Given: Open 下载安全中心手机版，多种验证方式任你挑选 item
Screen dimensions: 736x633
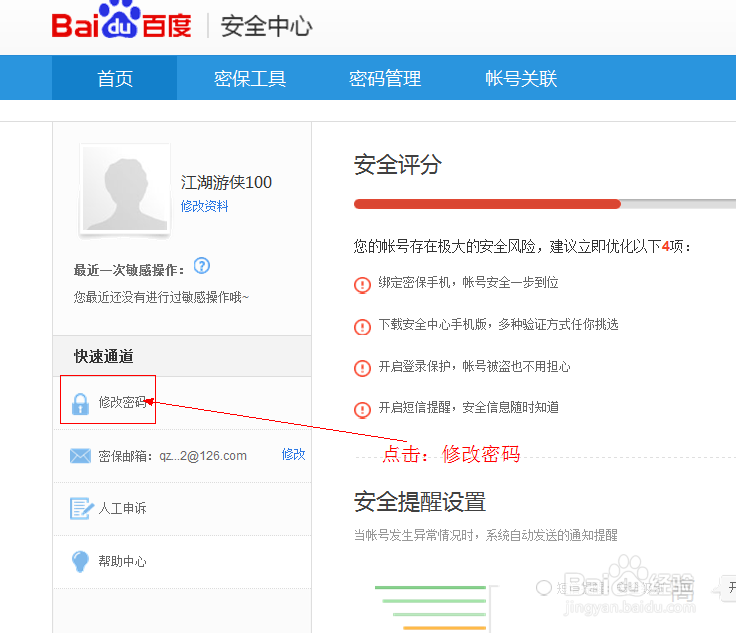Looking at the screenshot, I should 498,324.
